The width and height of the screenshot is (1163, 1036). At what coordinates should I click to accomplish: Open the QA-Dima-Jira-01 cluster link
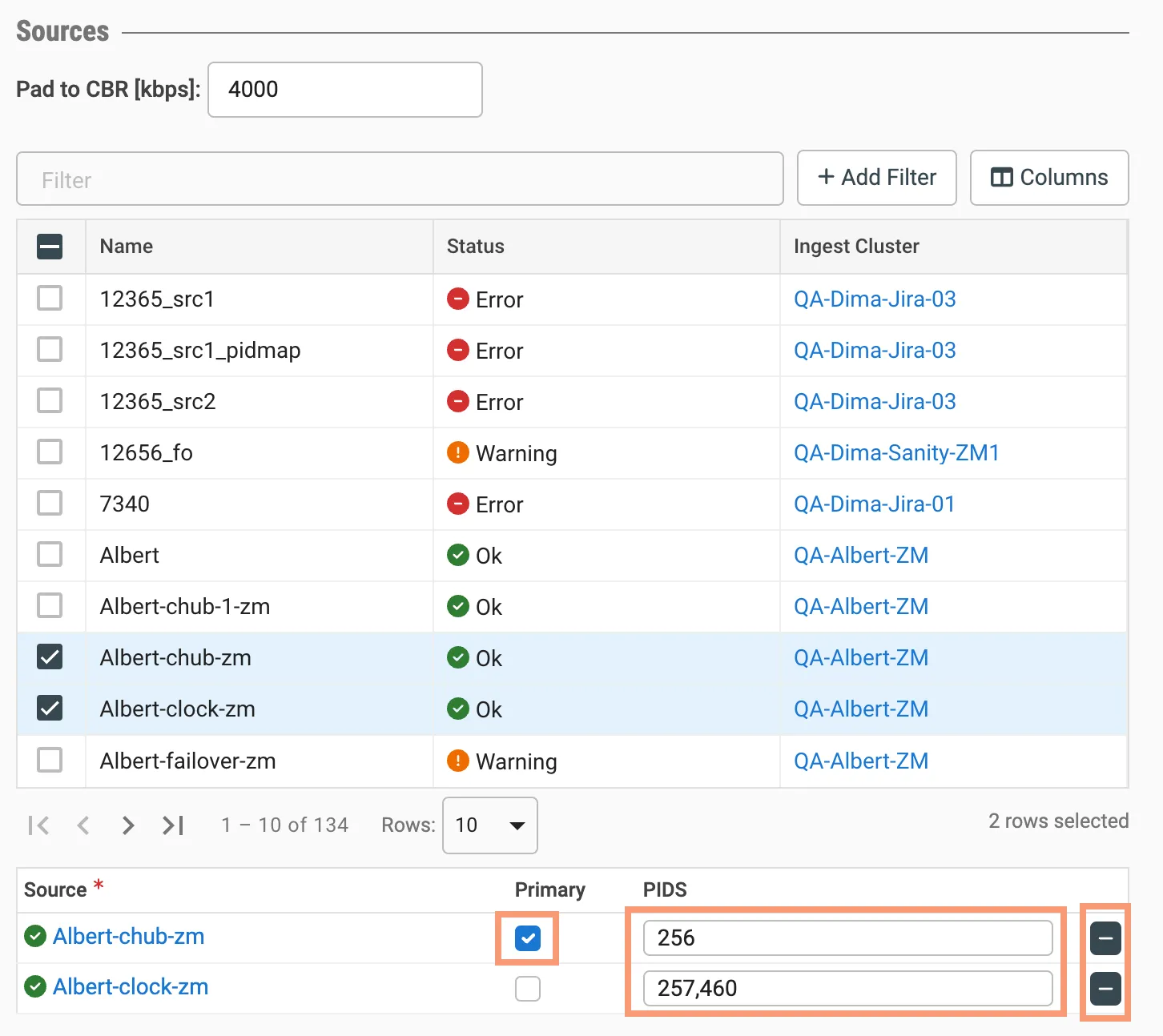[875, 504]
